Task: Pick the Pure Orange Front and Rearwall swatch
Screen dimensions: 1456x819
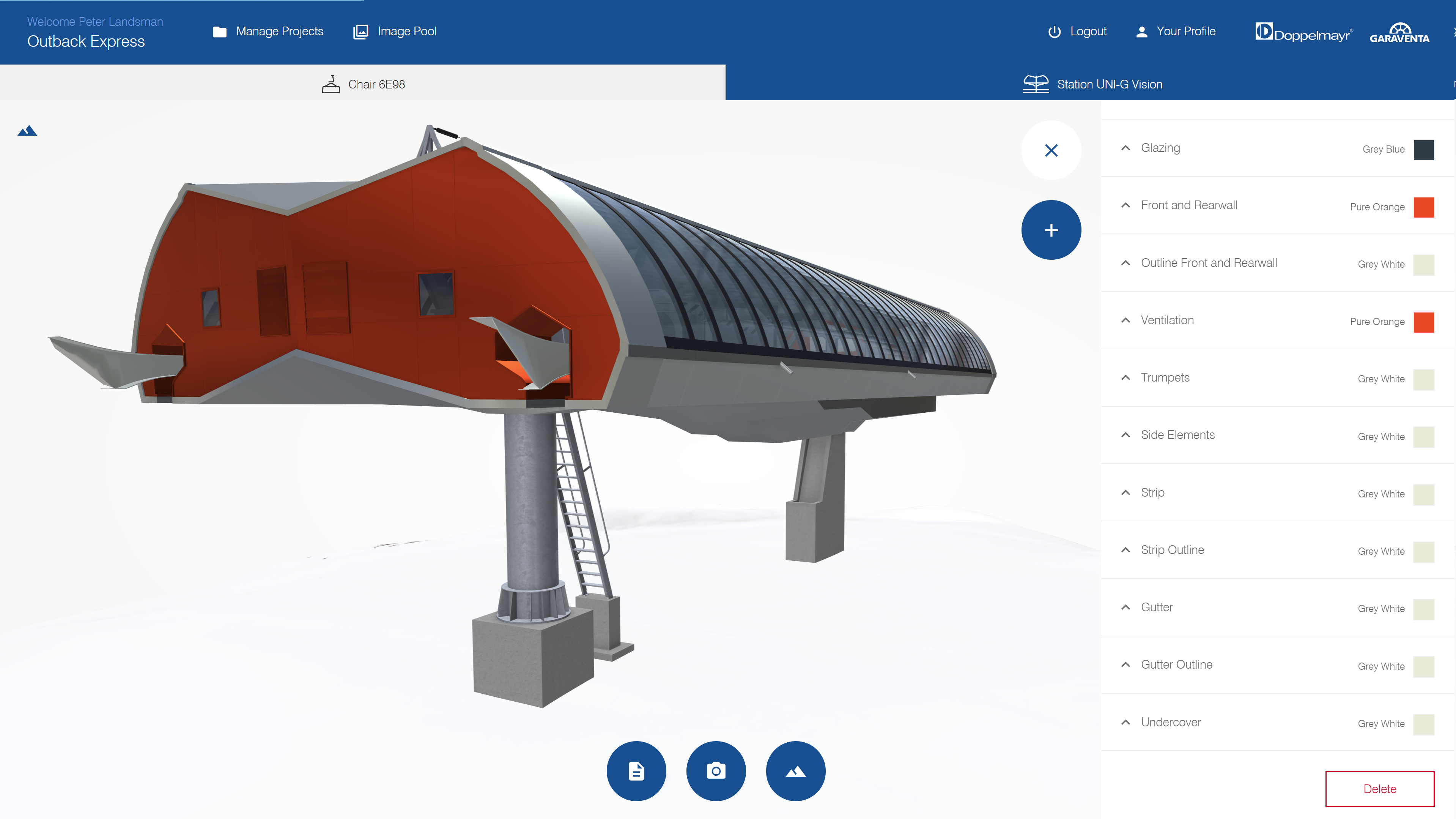Action: (x=1423, y=207)
